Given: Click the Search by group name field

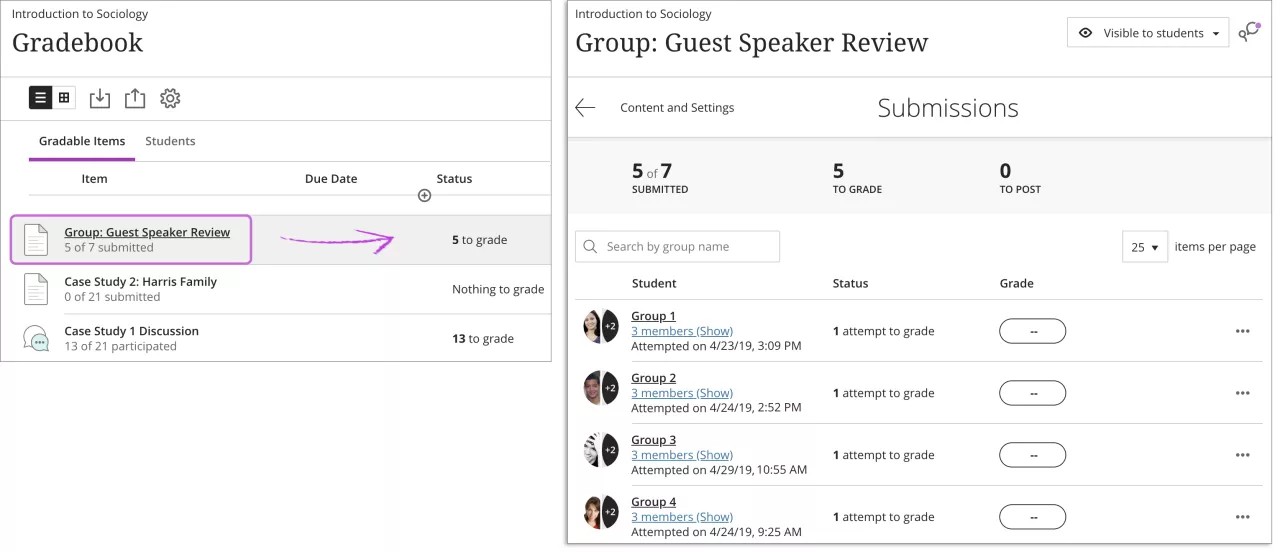Looking at the screenshot, I should point(677,247).
